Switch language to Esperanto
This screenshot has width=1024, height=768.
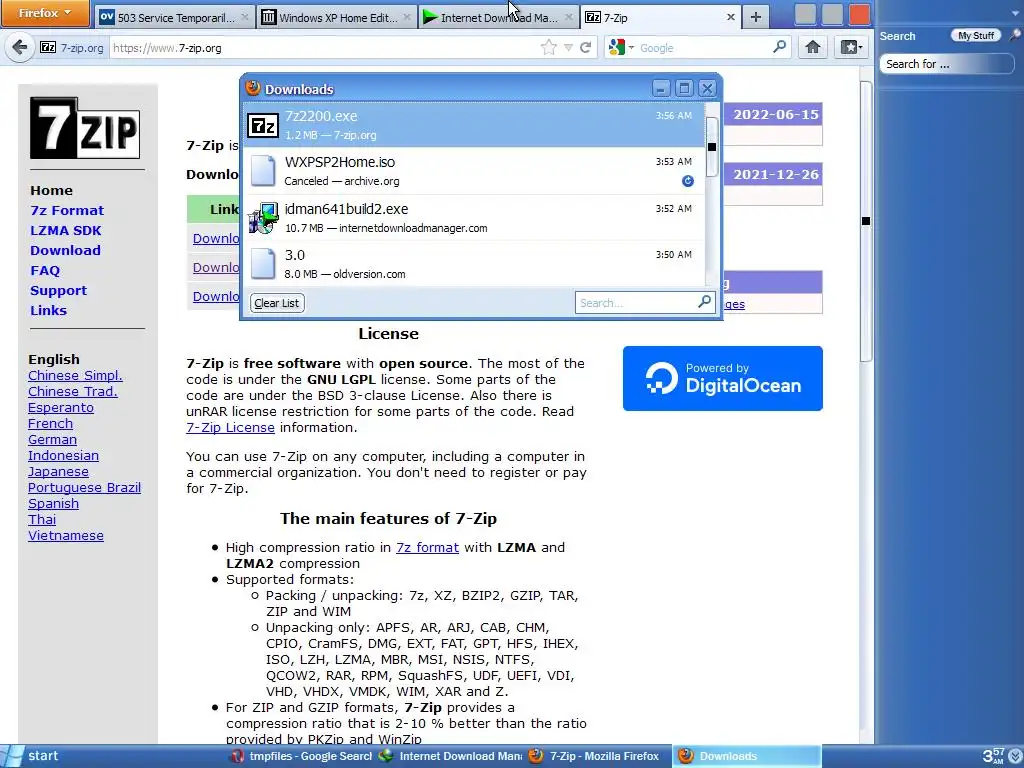[61, 408]
